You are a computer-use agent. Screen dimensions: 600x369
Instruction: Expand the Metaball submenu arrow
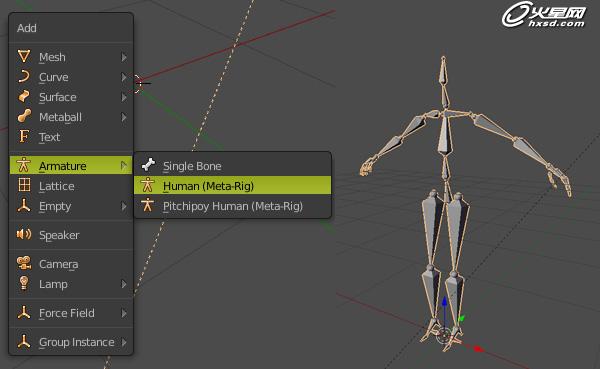[124, 117]
